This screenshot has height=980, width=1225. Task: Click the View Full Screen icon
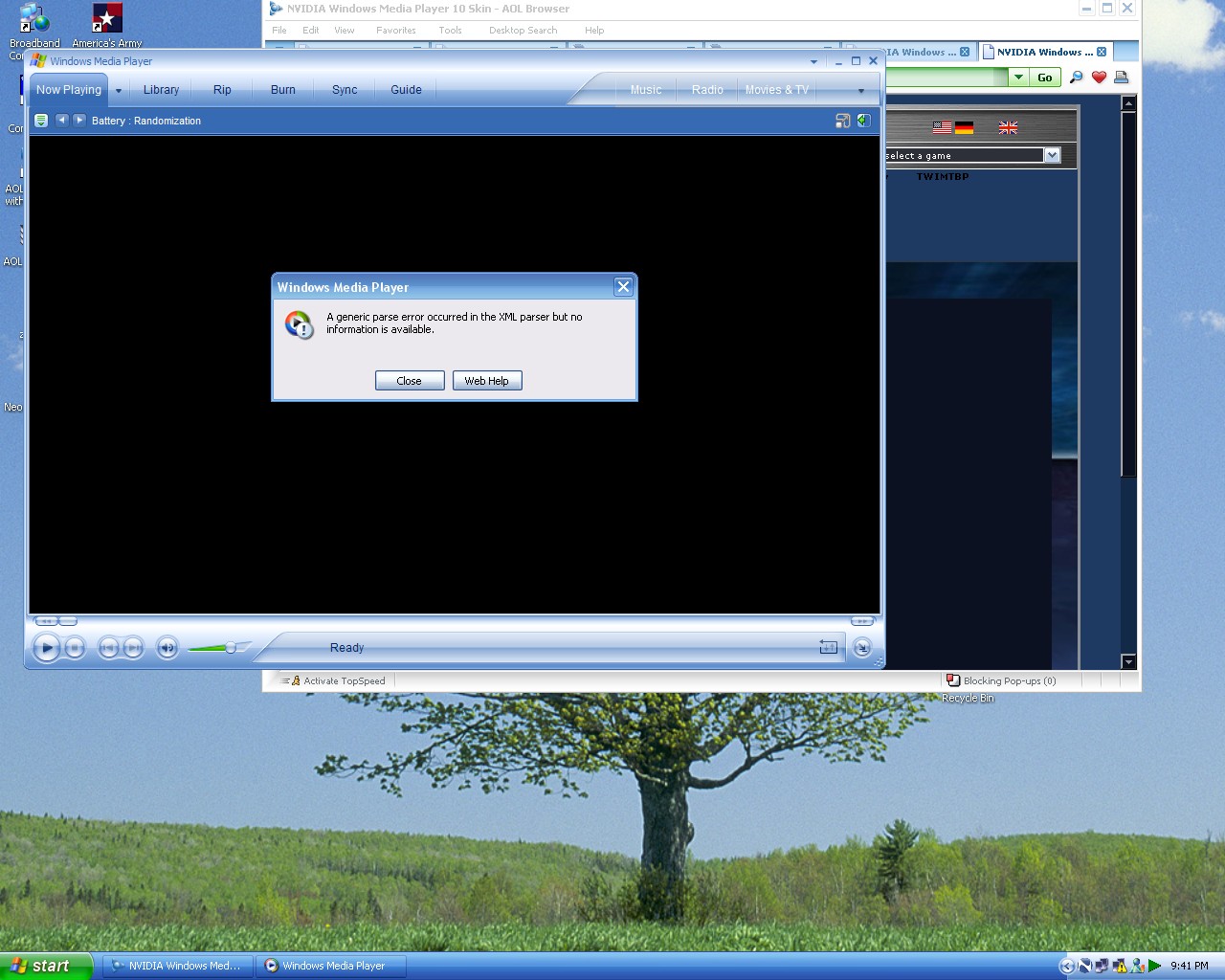[x=843, y=121]
